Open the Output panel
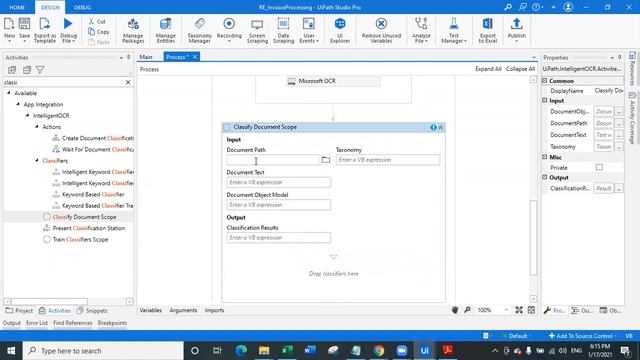The height and width of the screenshot is (360, 640). click(x=12, y=323)
